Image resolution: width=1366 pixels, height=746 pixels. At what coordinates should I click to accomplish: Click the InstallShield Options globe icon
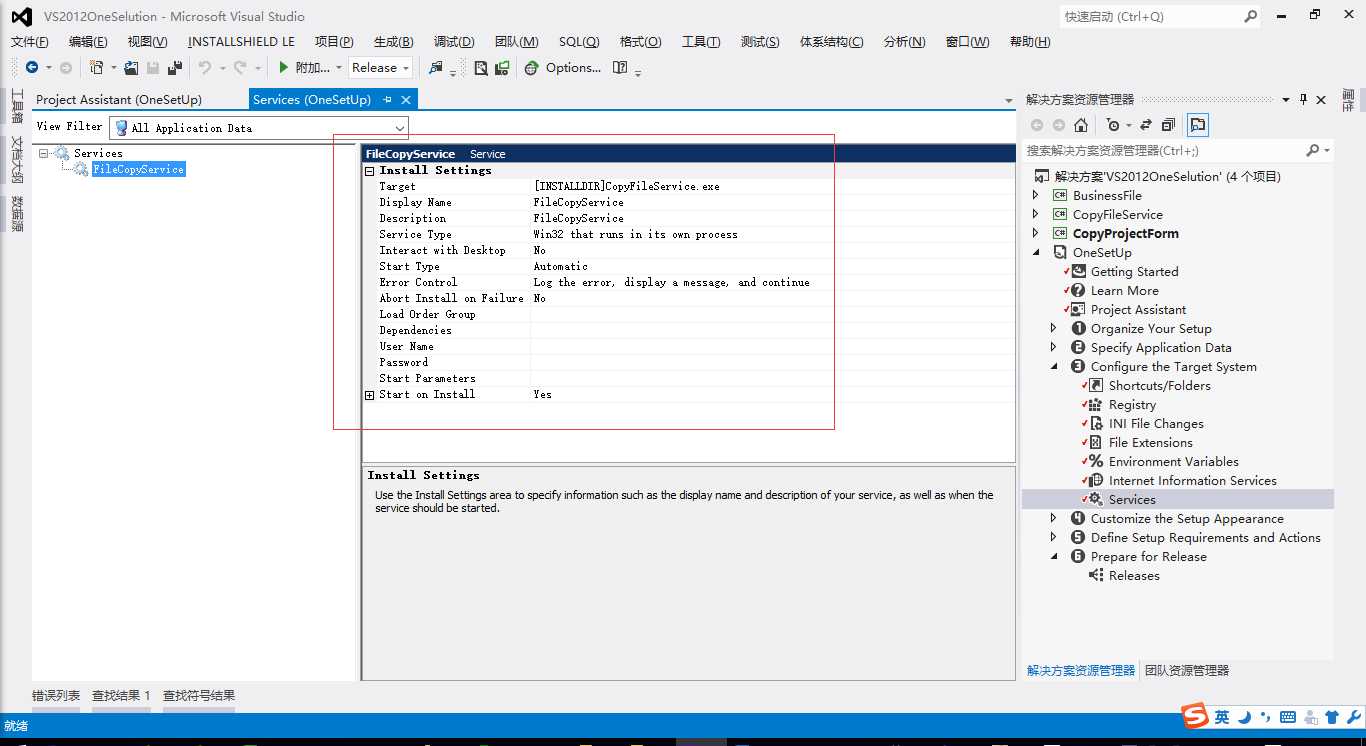pos(531,68)
